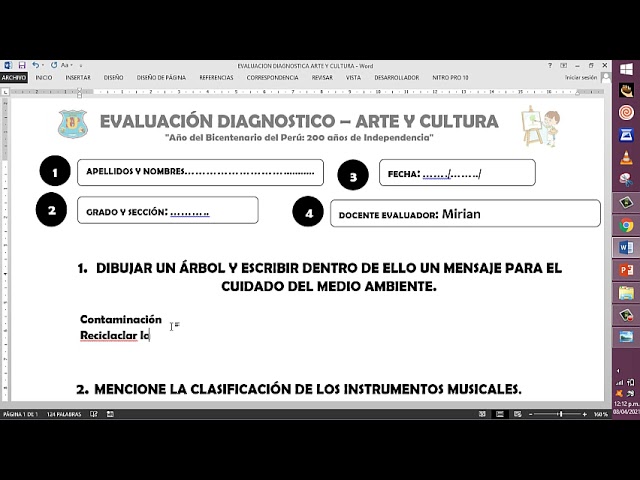
Task: Click the word Contaminación in the document
Action: [x=121, y=319]
